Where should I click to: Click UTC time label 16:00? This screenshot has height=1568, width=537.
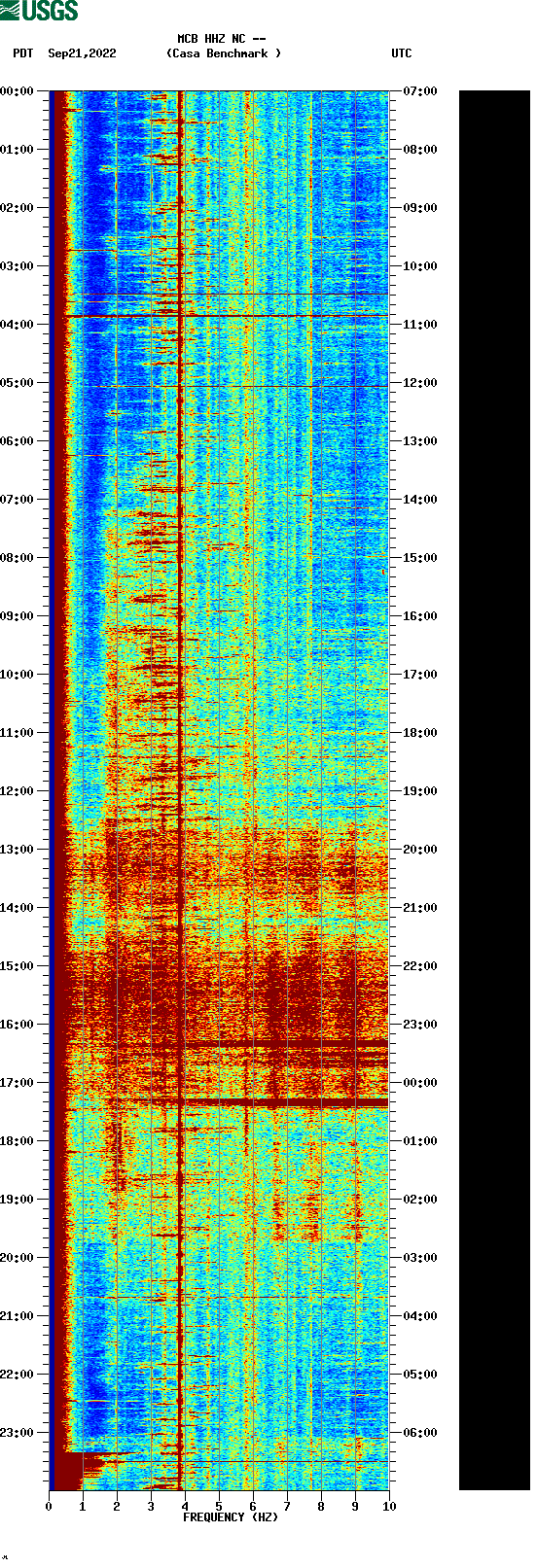tap(420, 616)
